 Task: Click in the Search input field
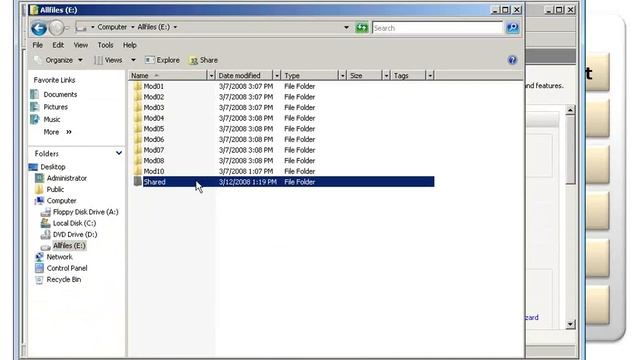coord(437,28)
